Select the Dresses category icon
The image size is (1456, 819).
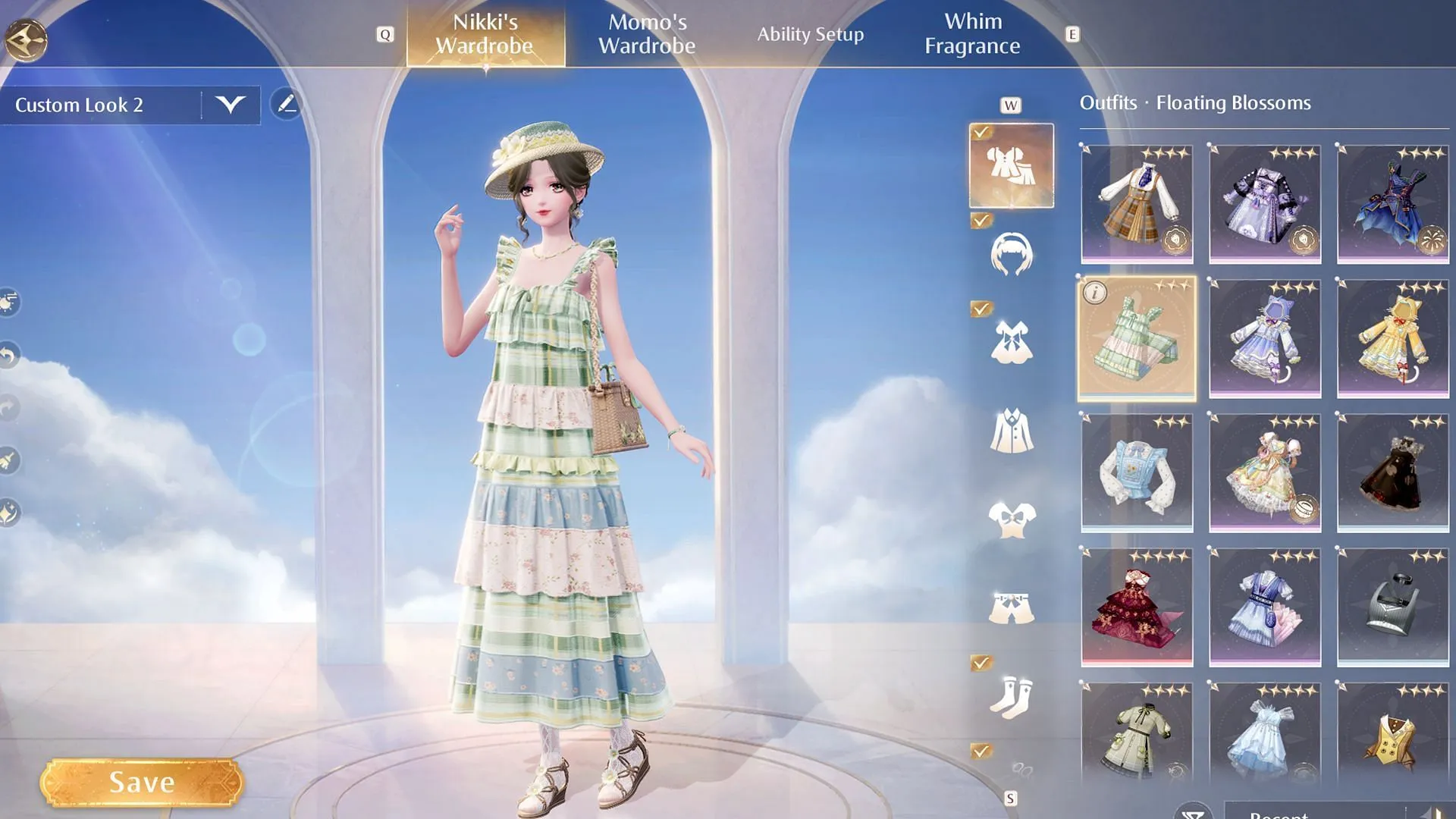point(1012,342)
